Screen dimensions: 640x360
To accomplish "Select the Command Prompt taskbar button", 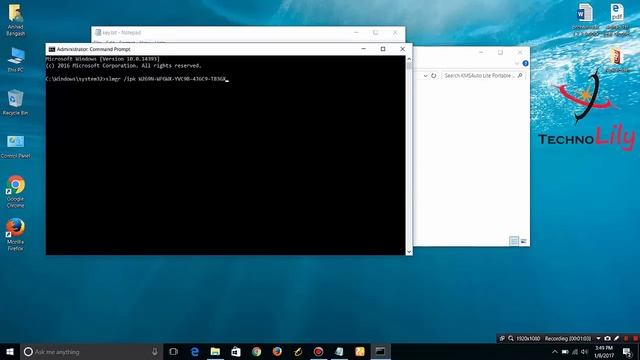I will 380,351.
